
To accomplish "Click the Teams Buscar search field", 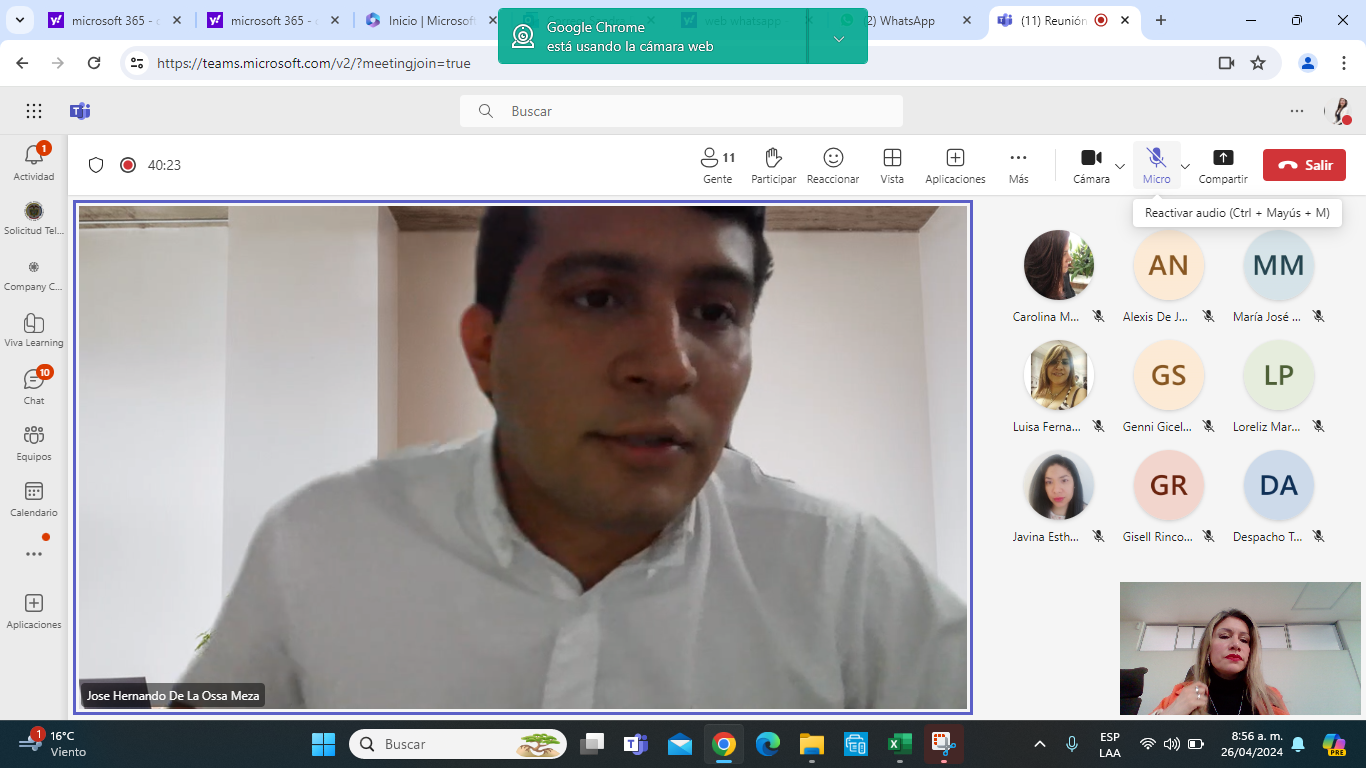I will tap(681, 111).
